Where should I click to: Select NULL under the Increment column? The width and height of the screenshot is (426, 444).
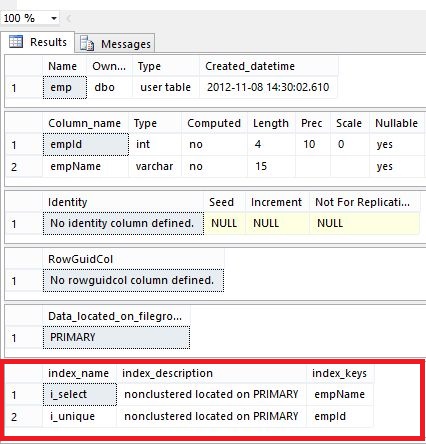pyautogui.click(x=277, y=223)
